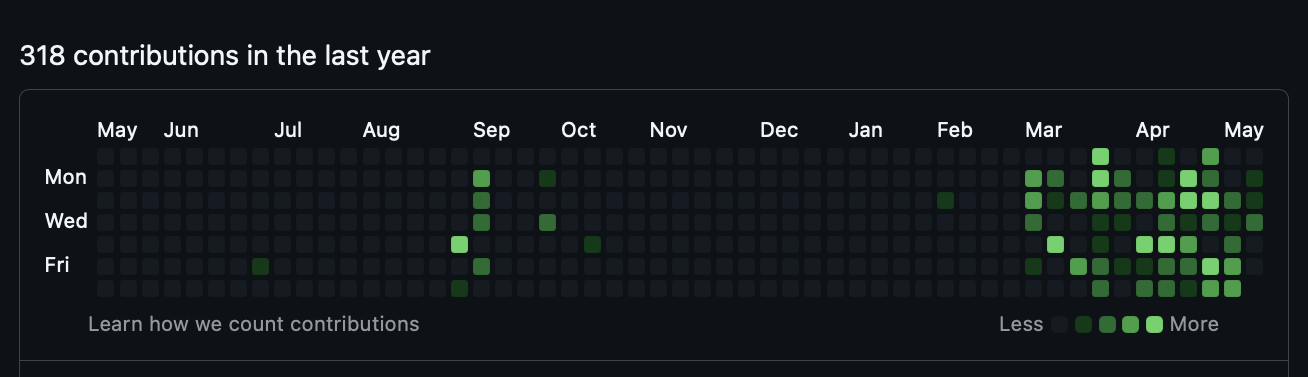
Task: Click the '318 contributions in the last year' heading
Action: tap(225, 56)
